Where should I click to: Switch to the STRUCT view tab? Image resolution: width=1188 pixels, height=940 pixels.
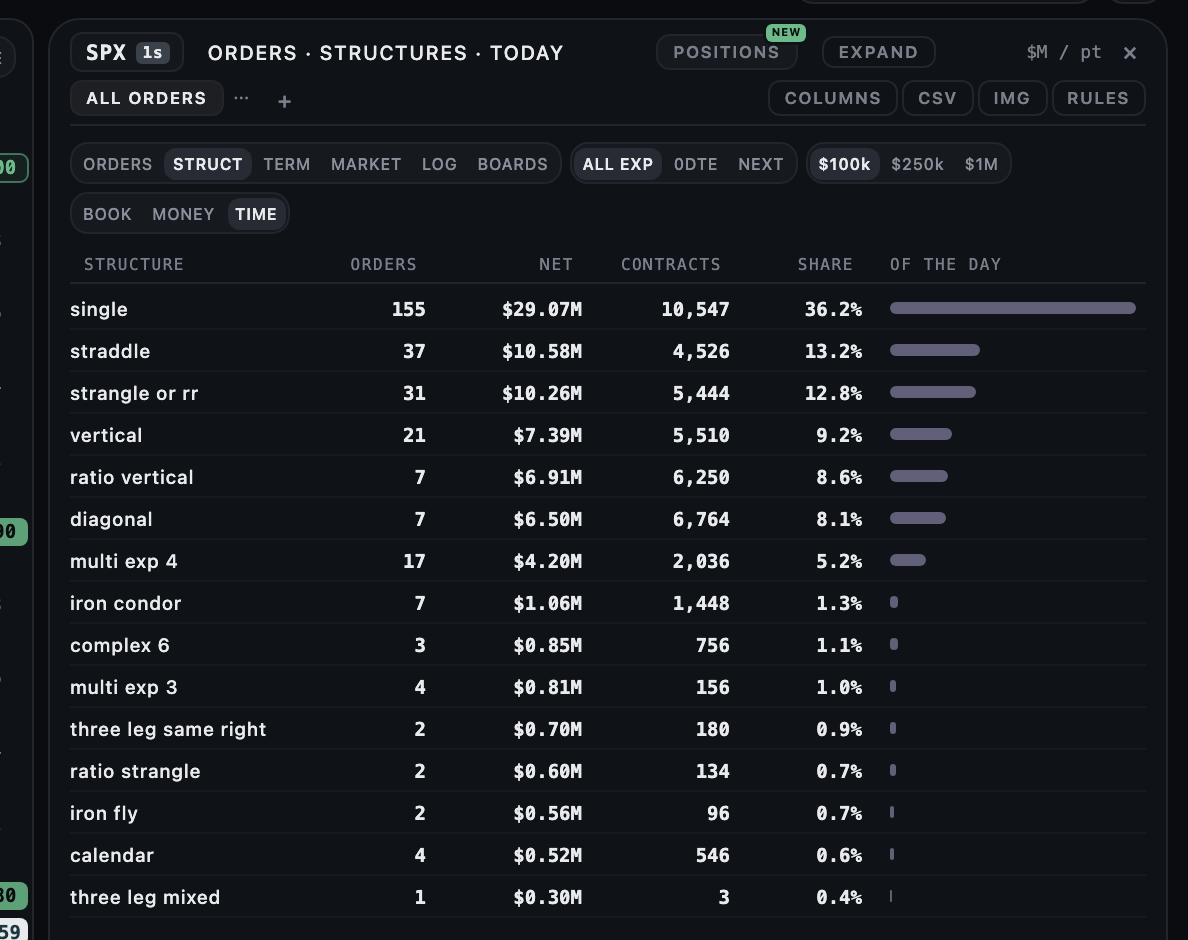click(208, 164)
